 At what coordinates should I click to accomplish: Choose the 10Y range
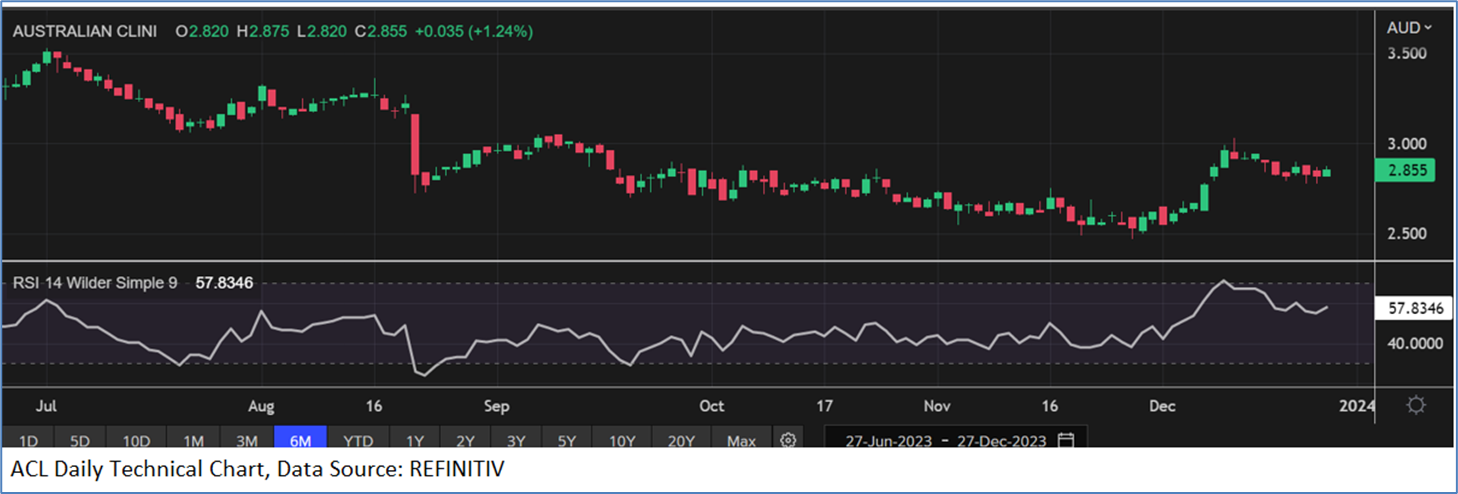click(x=621, y=440)
